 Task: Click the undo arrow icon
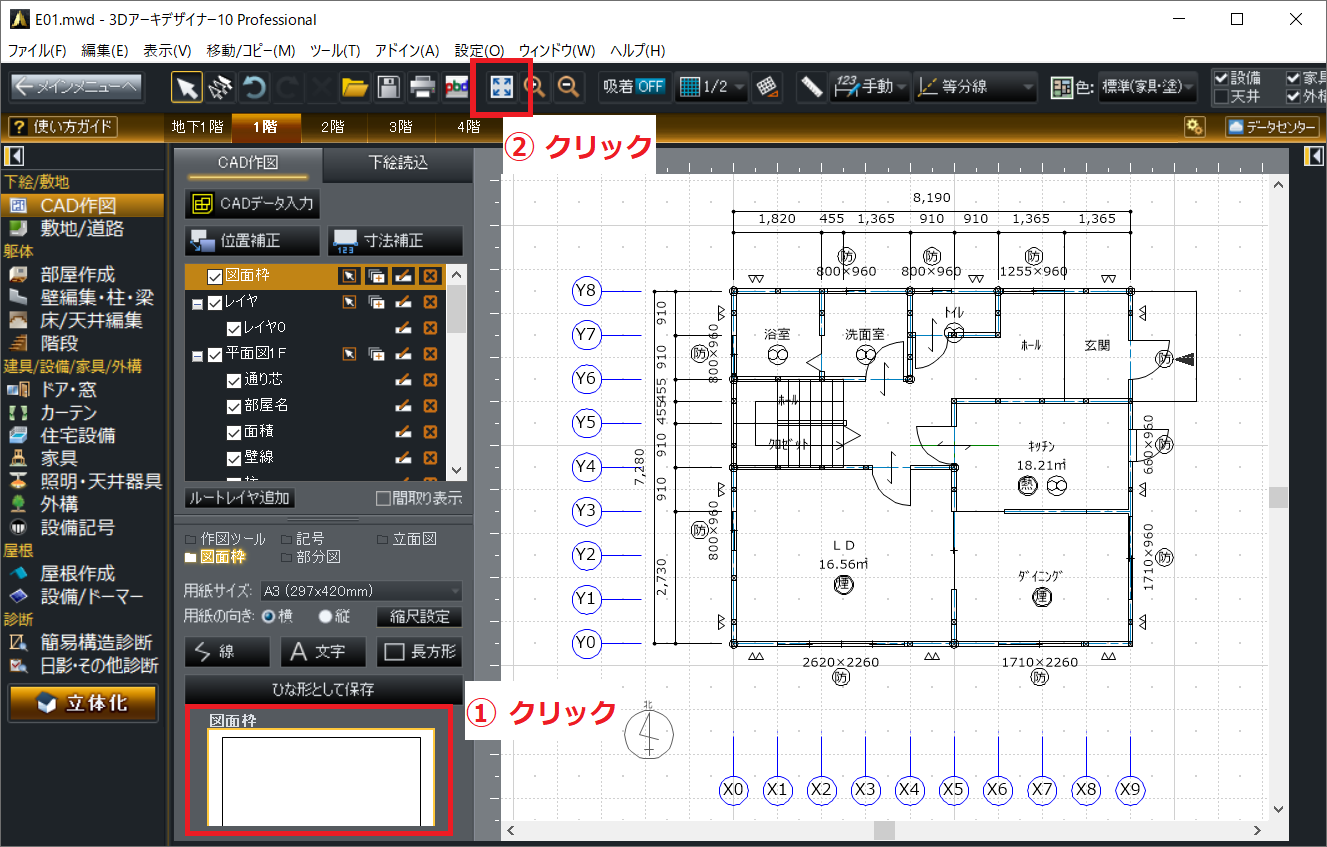click(254, 87)
